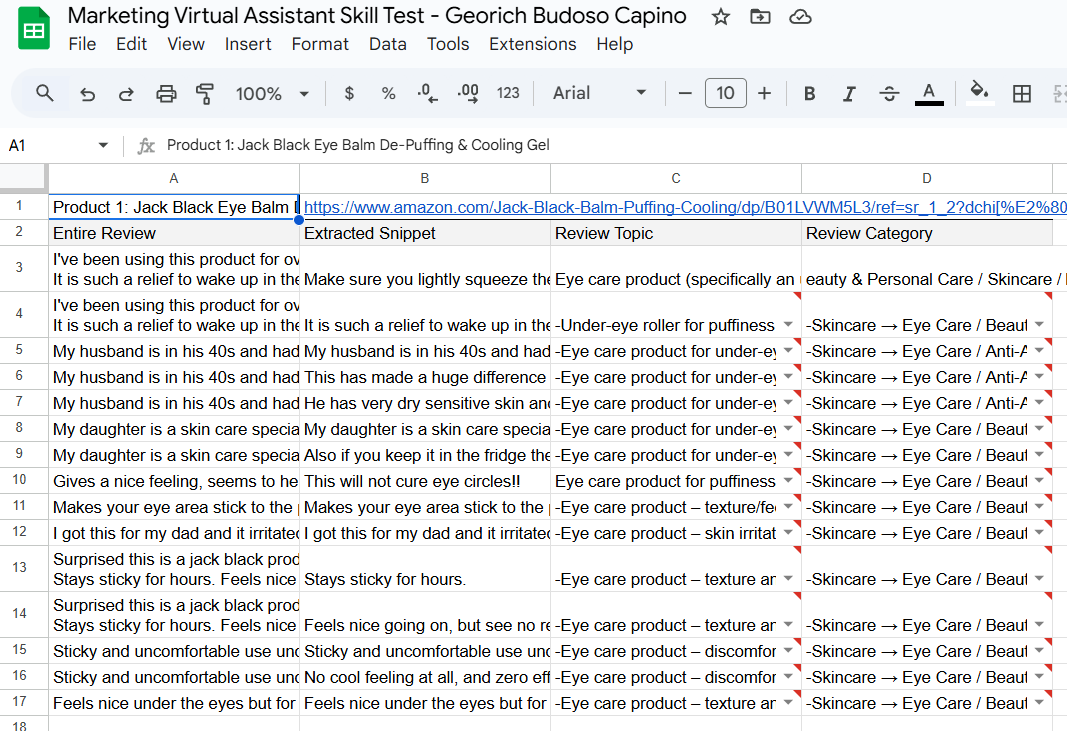Open the borders tool icon

(x=1021, y=94)
